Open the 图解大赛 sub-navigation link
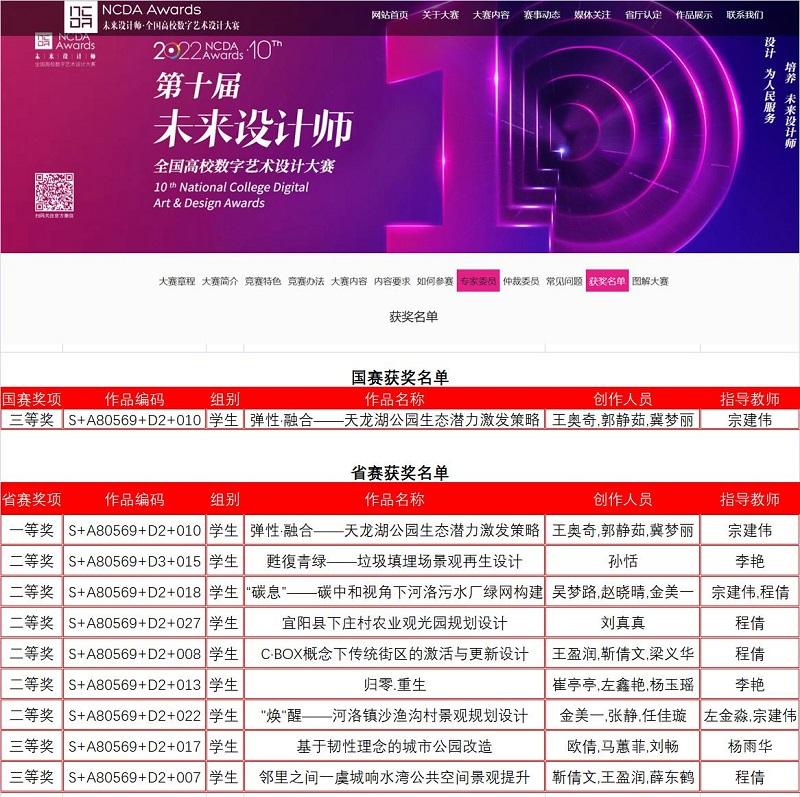This screenshot has width=800, height=797. (650, 282)
